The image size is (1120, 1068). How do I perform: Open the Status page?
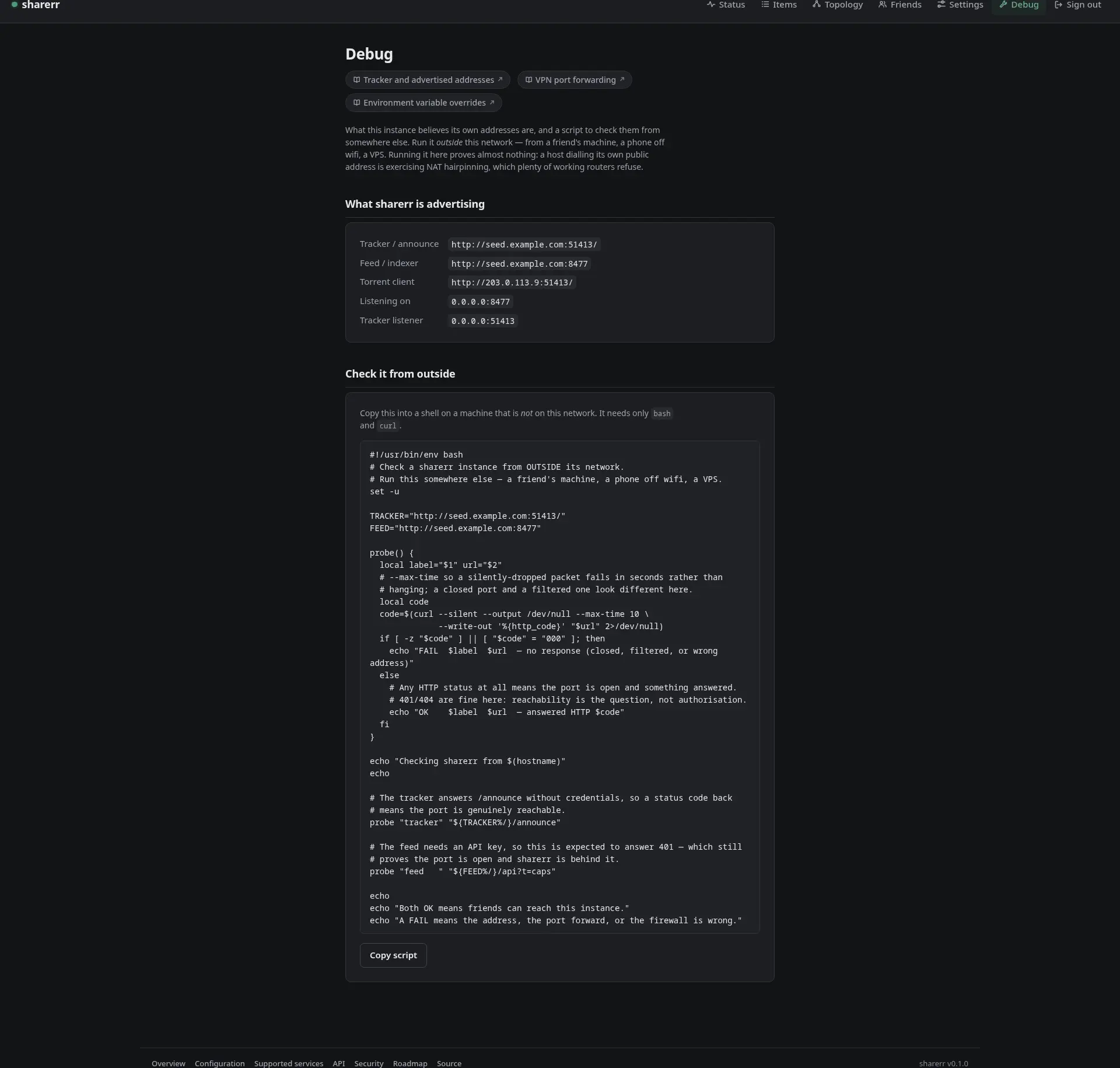pos(726,5)
